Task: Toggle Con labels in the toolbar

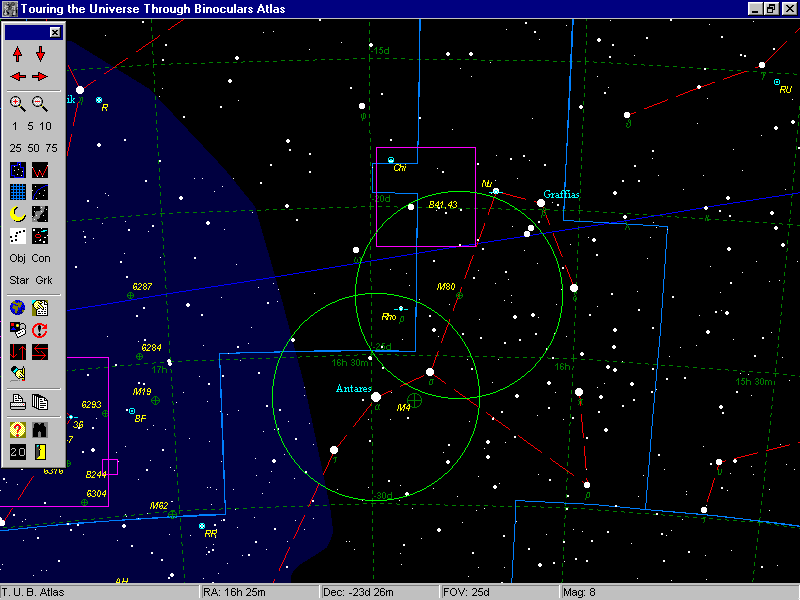Action: point(41,258)
